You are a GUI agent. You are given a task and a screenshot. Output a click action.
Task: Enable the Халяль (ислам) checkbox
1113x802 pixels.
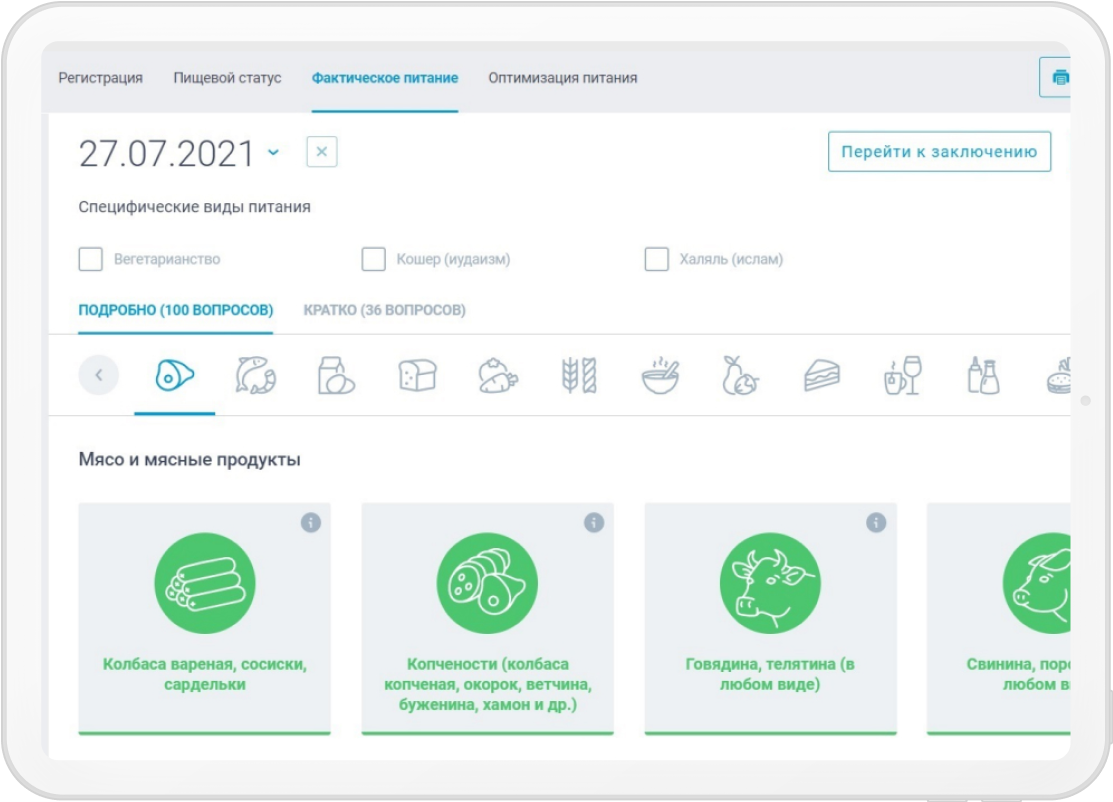657,259
